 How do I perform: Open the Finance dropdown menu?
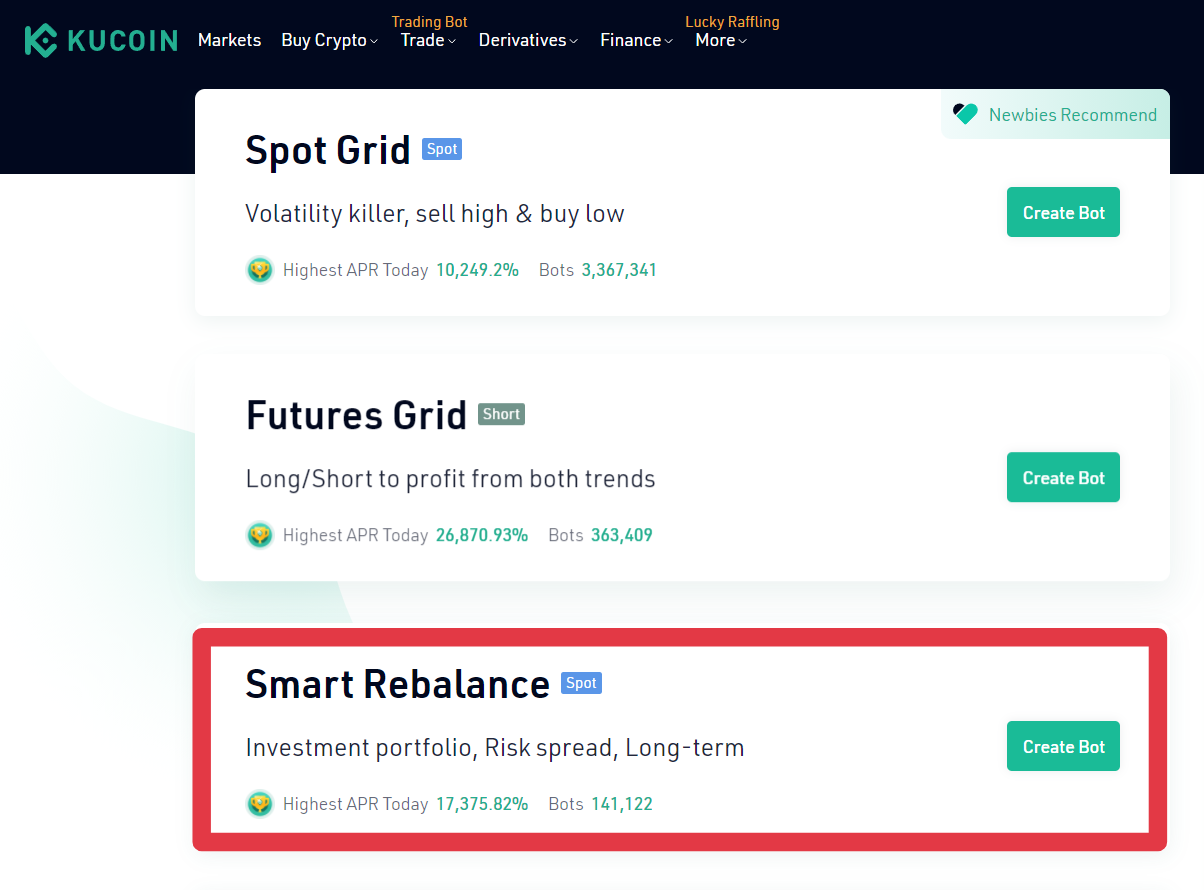tap(636, 40)
